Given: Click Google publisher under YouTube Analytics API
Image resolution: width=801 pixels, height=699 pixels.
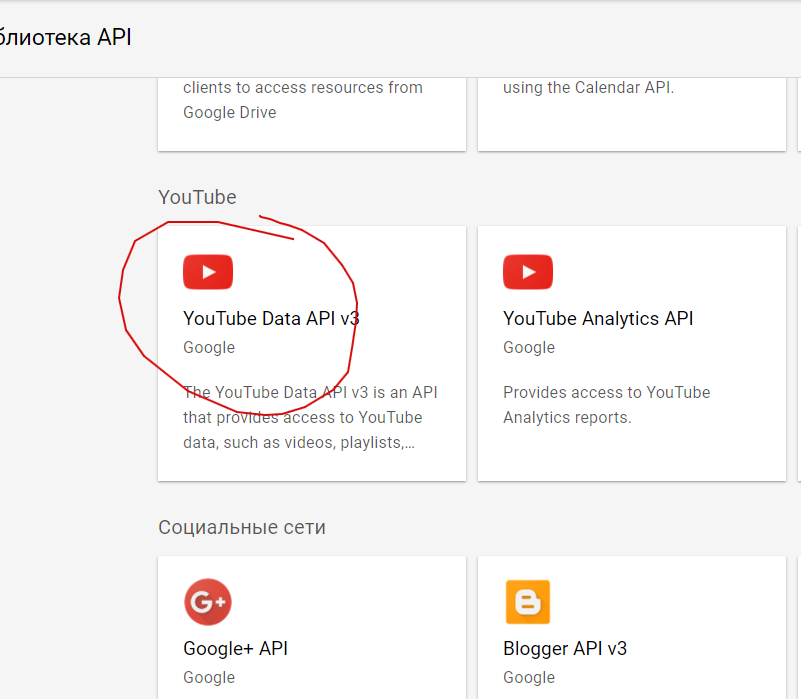Looking at the screenshot, I should click(x=529, y=348).
